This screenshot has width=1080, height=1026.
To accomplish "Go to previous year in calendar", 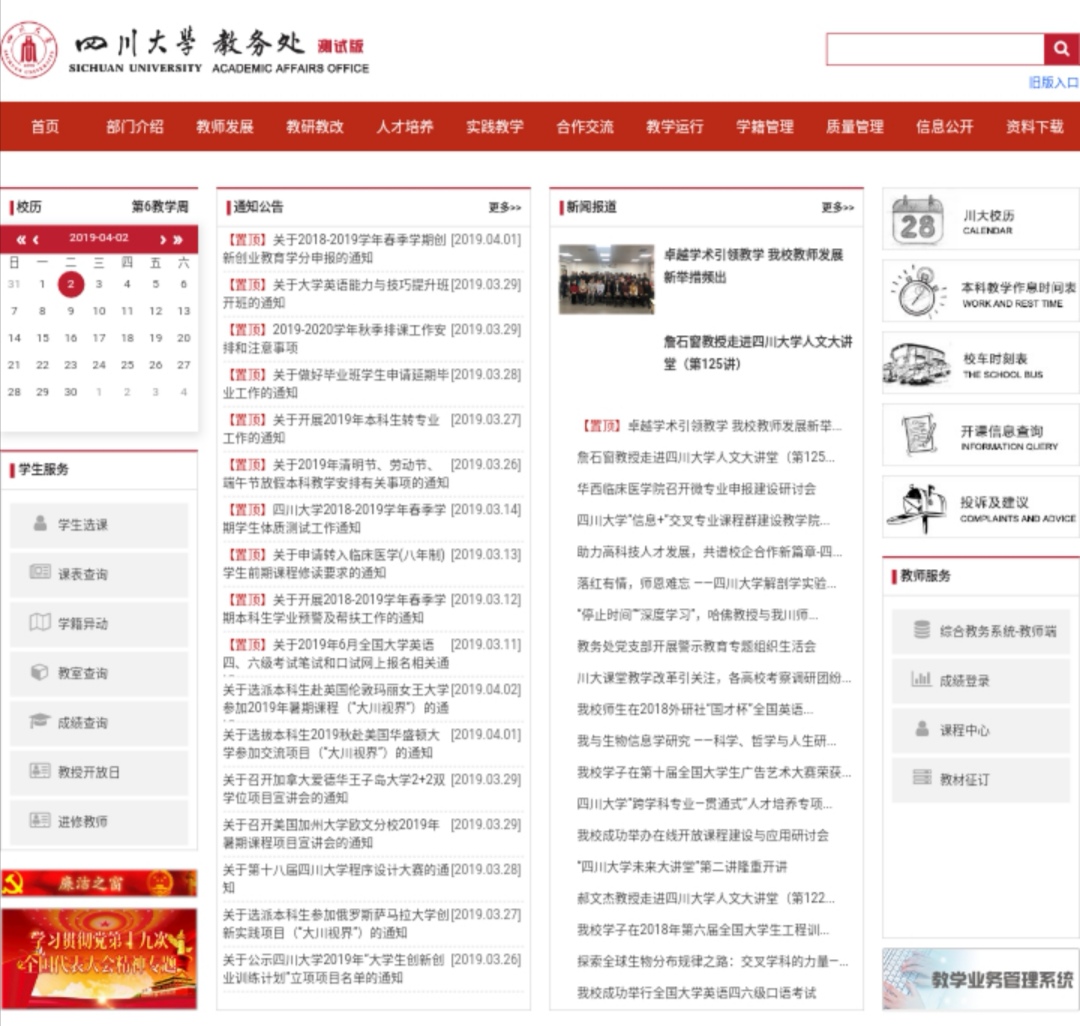I will (x=20, y=239).
